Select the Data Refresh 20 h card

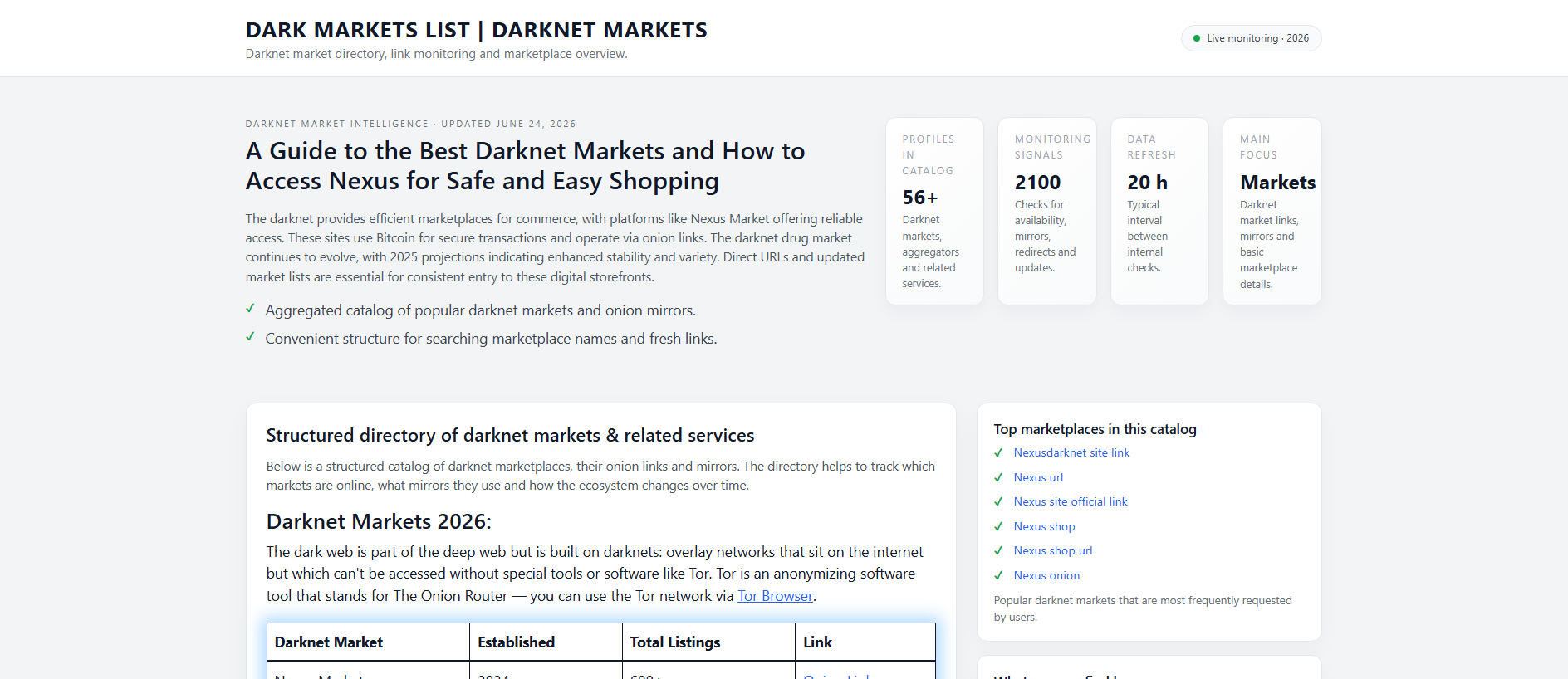coord(1159,211)
